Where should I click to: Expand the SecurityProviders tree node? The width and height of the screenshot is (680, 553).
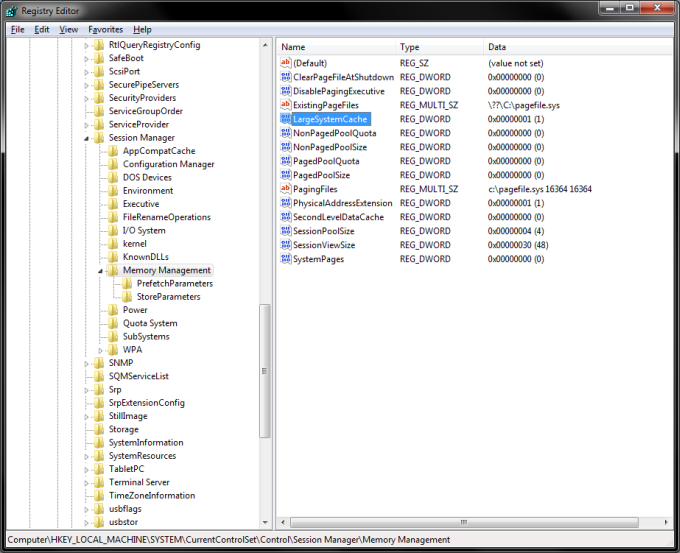point(86,98)
